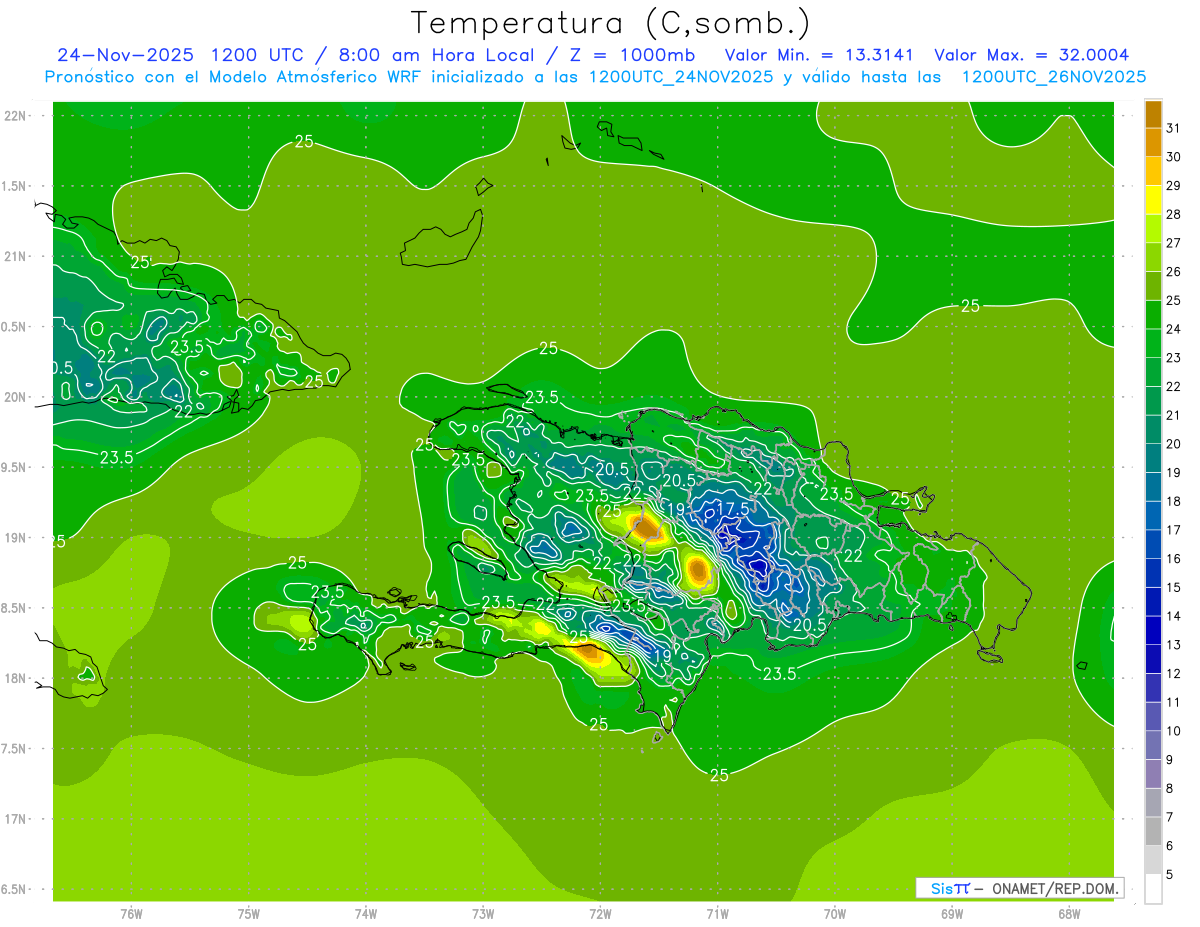
Task: Click the 74W longitude axis label
Action: [366, 913]
